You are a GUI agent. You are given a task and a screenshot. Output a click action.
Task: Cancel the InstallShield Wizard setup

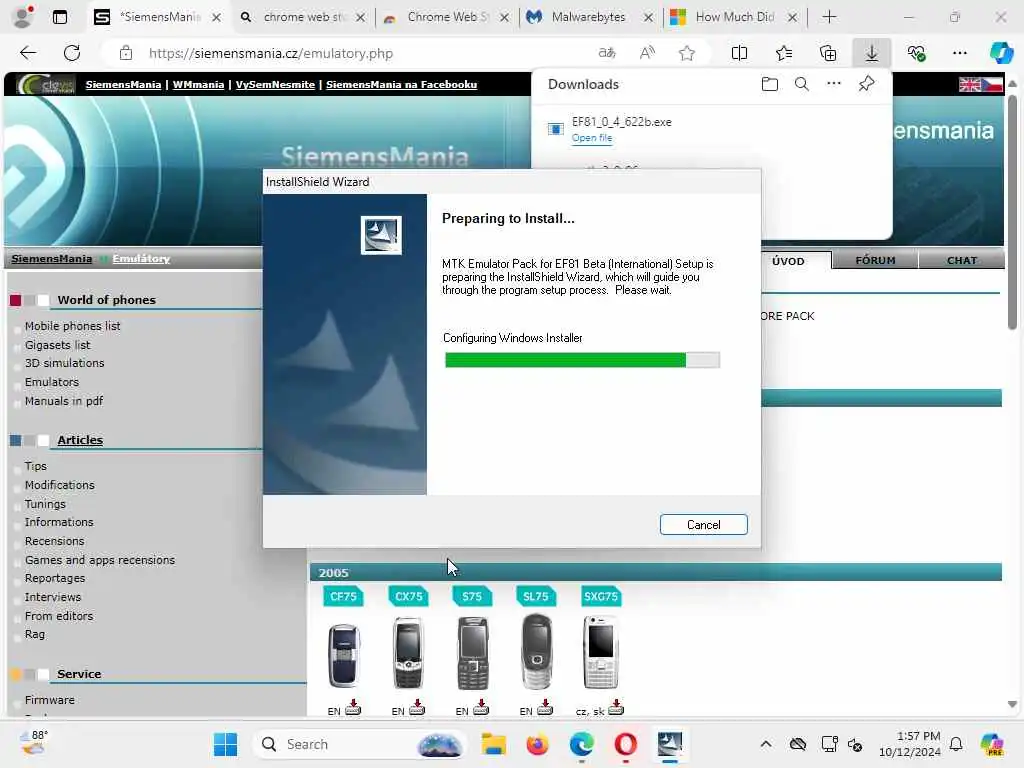coord(703,524)
